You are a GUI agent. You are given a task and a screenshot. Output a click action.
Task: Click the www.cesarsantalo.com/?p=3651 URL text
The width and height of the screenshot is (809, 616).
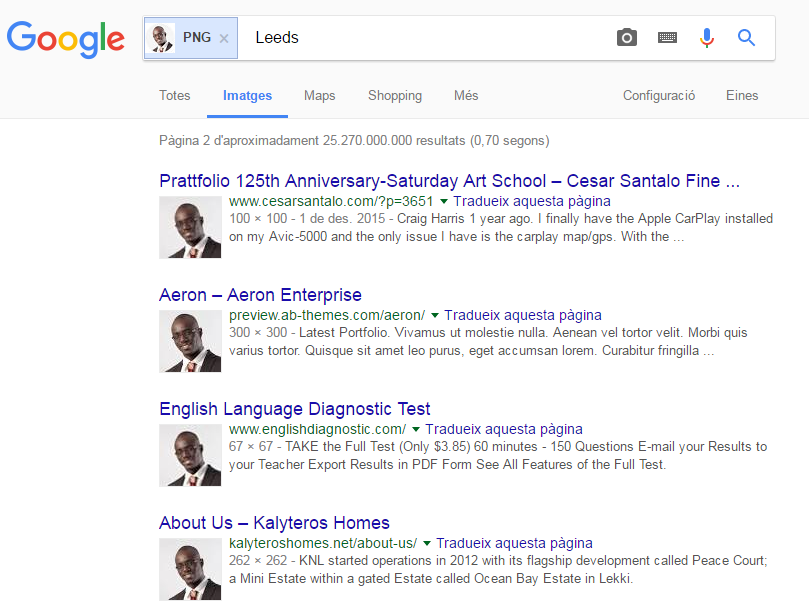tap(331, 201)
